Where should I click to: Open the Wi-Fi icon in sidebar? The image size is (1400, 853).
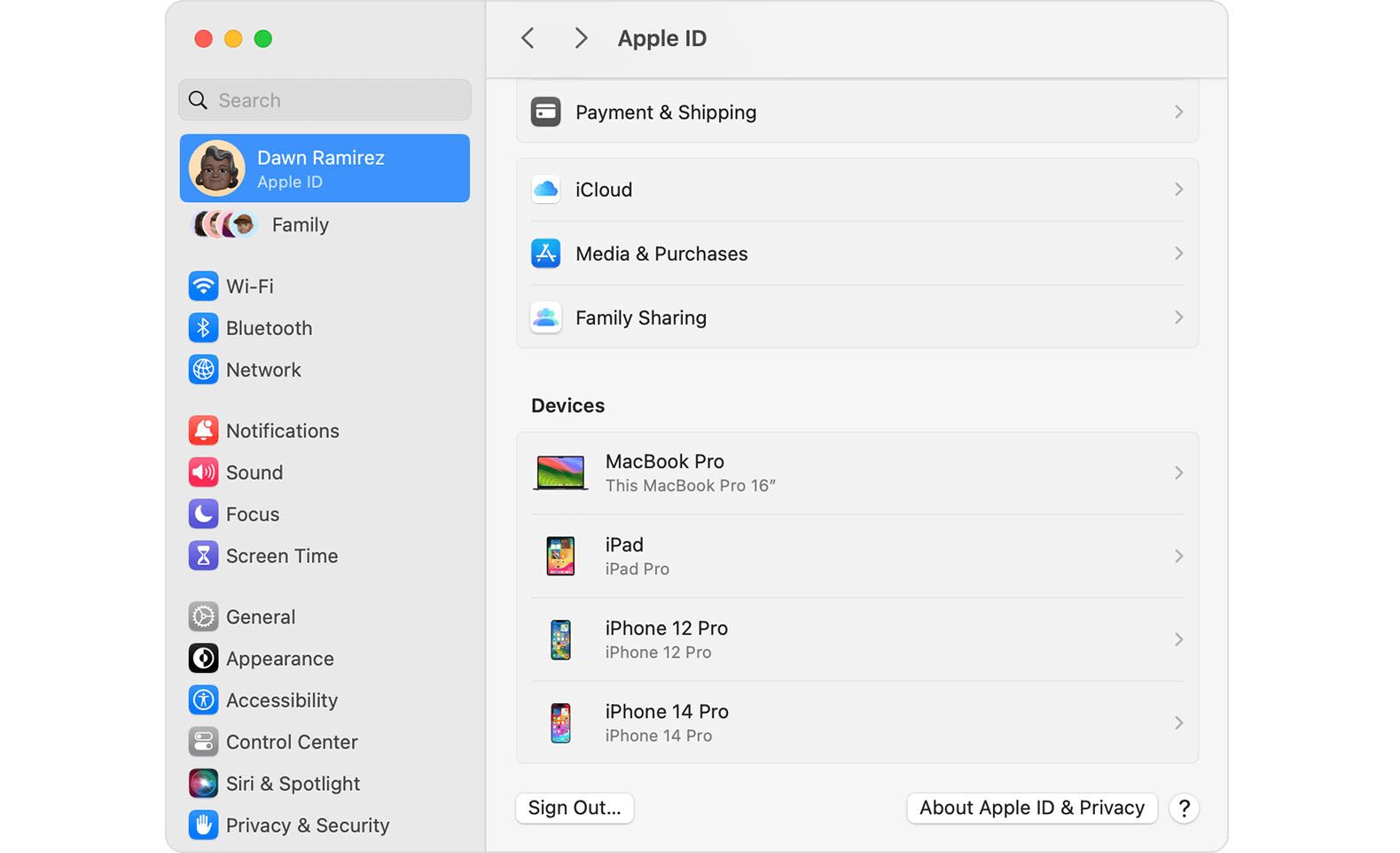tap(203, 286)
